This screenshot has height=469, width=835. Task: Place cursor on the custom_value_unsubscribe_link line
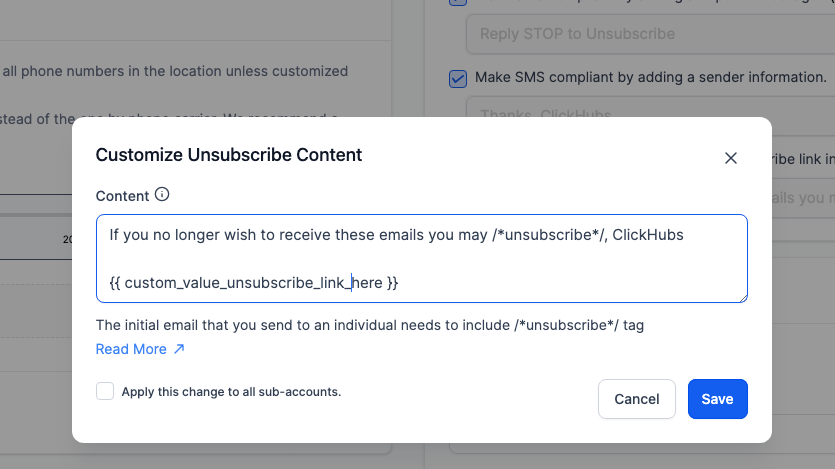[x=253, y=283]
